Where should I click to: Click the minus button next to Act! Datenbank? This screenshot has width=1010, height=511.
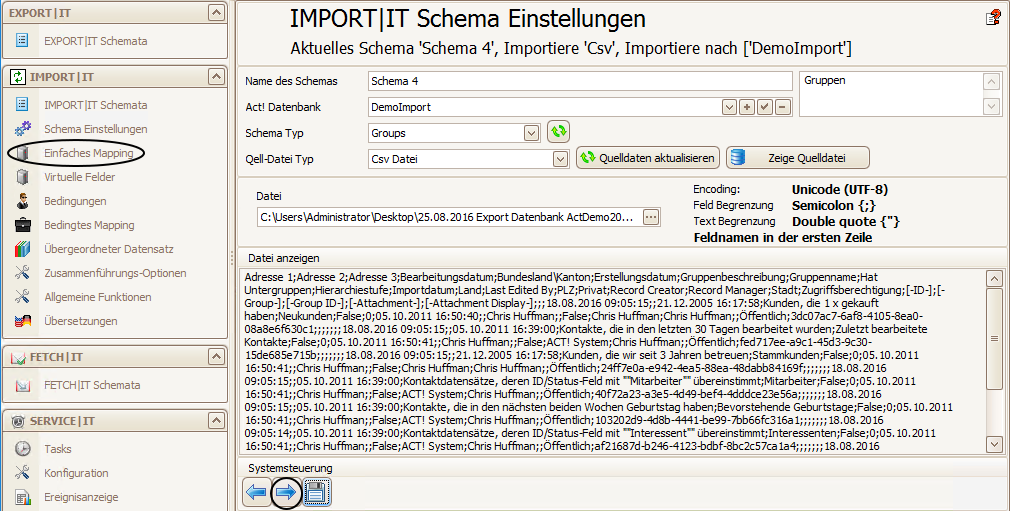(783, 107)
